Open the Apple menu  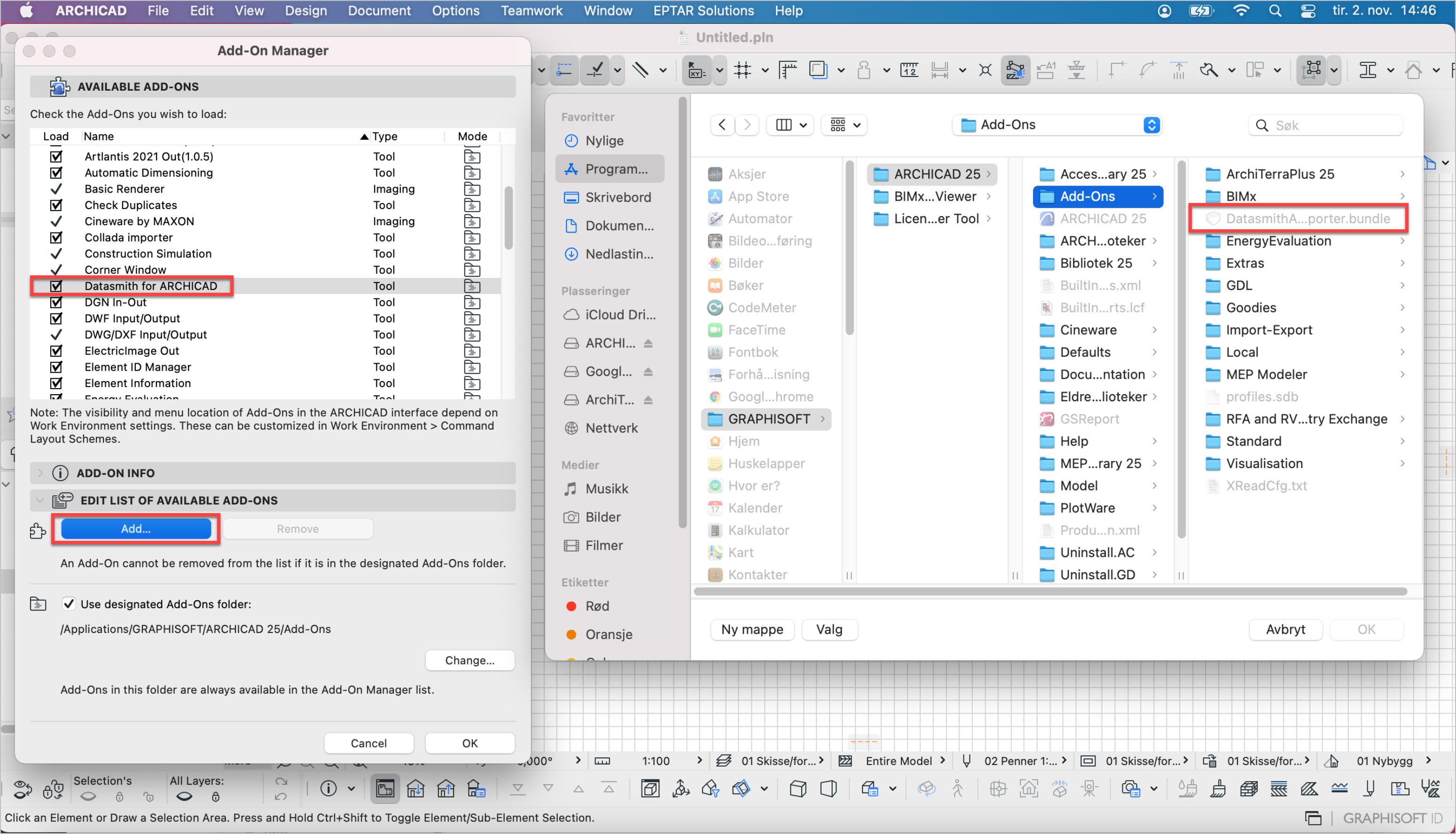pos(26,11)
